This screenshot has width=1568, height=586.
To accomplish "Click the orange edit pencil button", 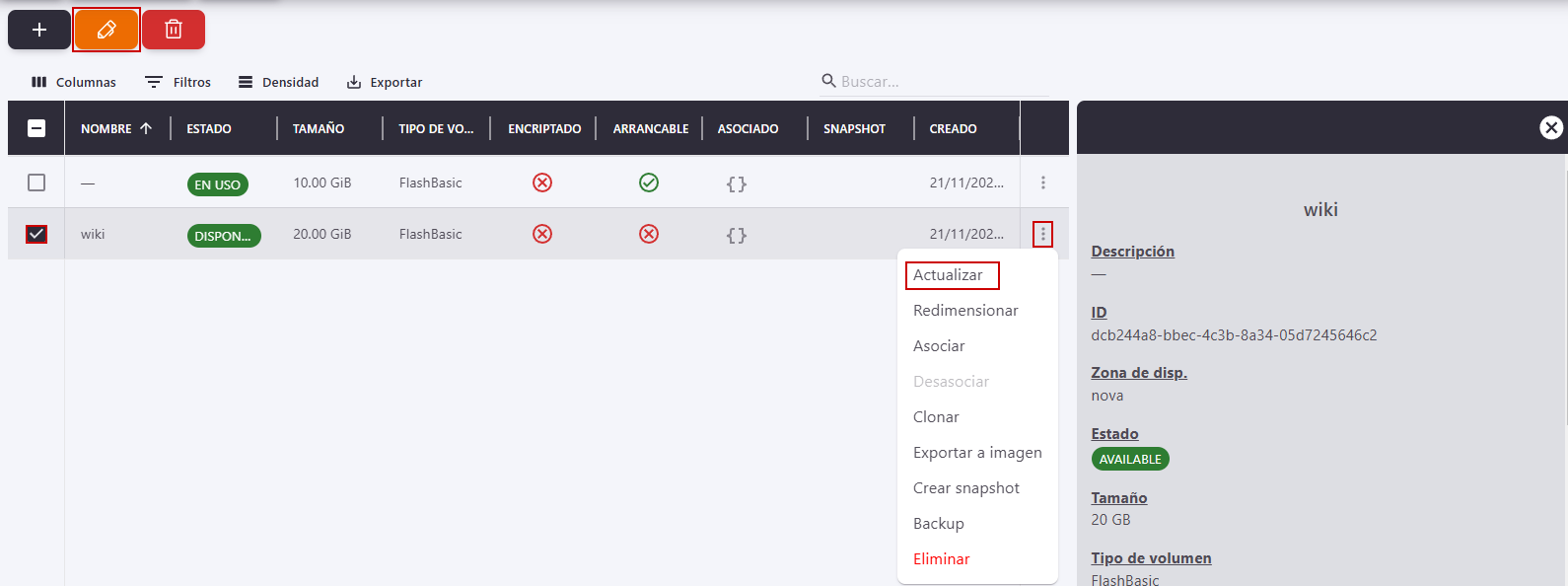I will tap(107, 30).
